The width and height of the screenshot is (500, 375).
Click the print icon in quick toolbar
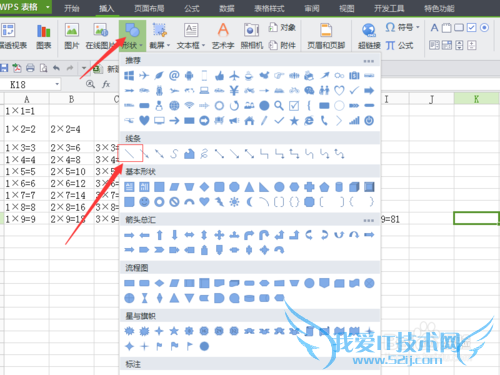click(x=30, y=68)
